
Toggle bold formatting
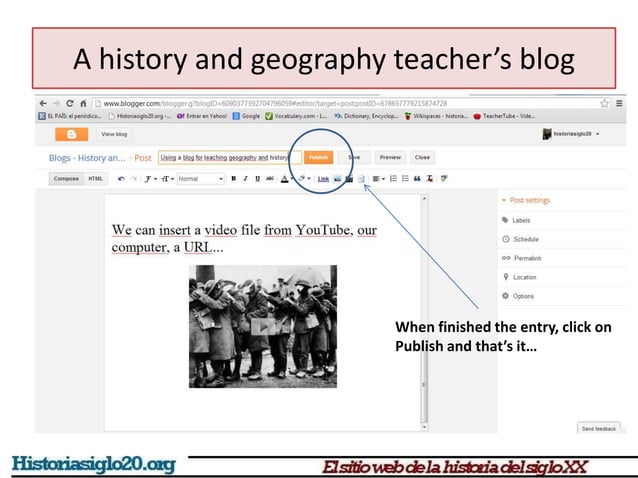click(234, 179)
